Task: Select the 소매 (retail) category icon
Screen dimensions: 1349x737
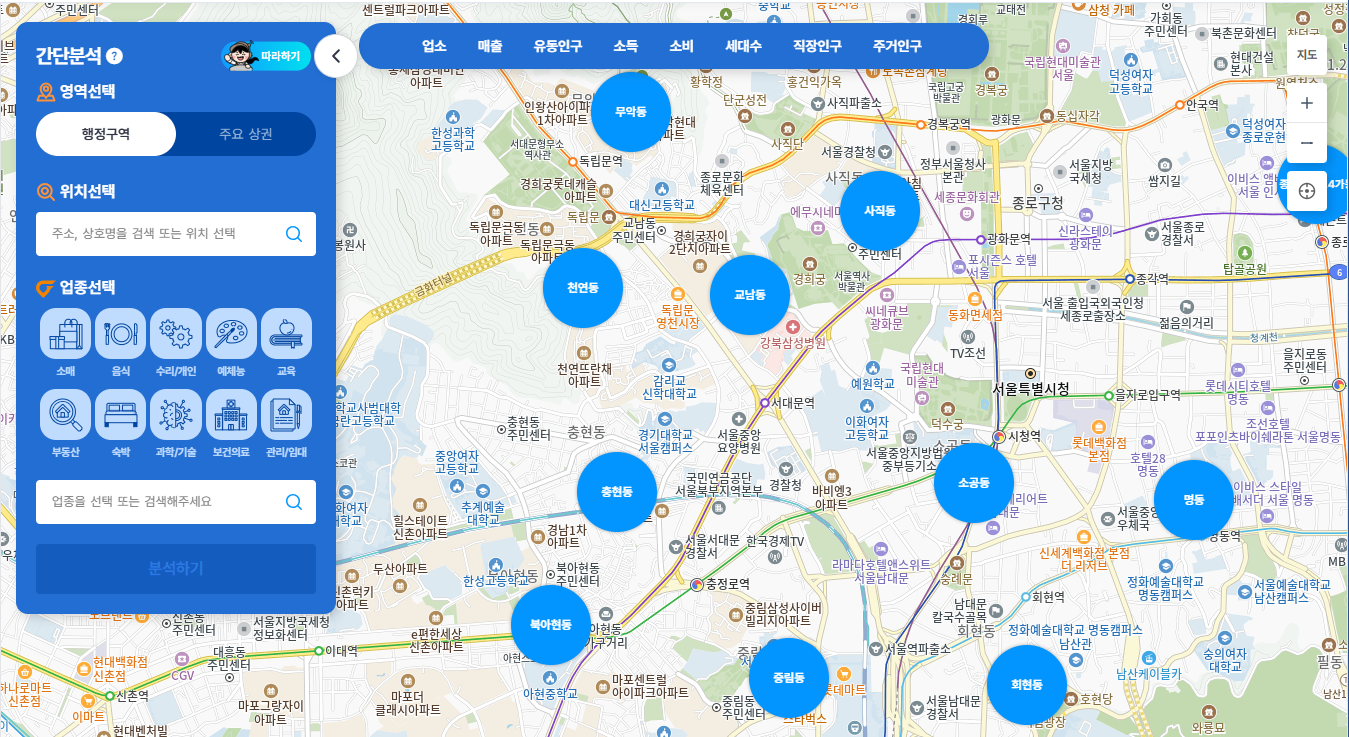Action: tap(66, 334)
